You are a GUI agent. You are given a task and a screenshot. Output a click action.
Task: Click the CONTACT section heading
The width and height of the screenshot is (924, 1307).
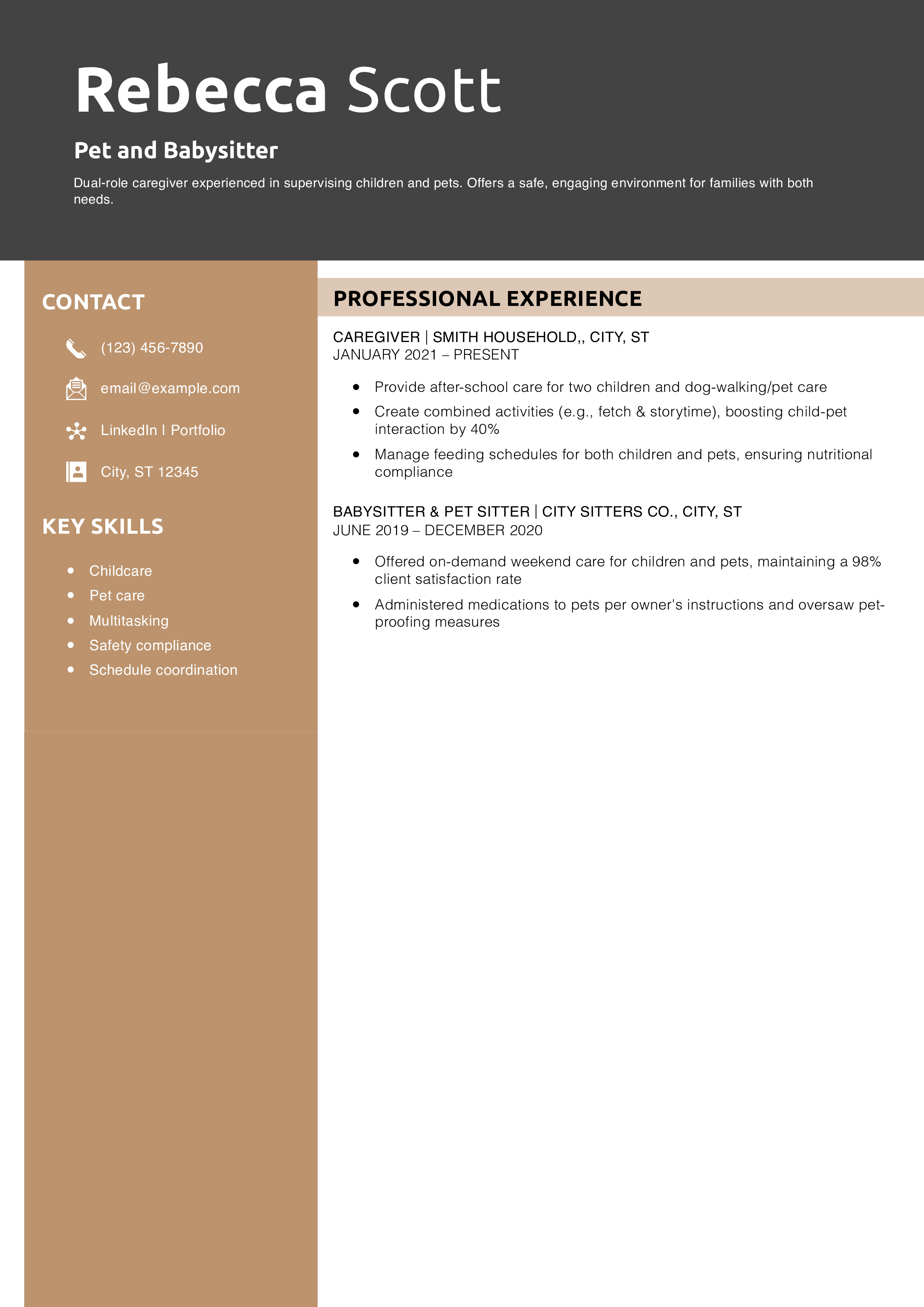pyautogui.click(x=93, y=302)
